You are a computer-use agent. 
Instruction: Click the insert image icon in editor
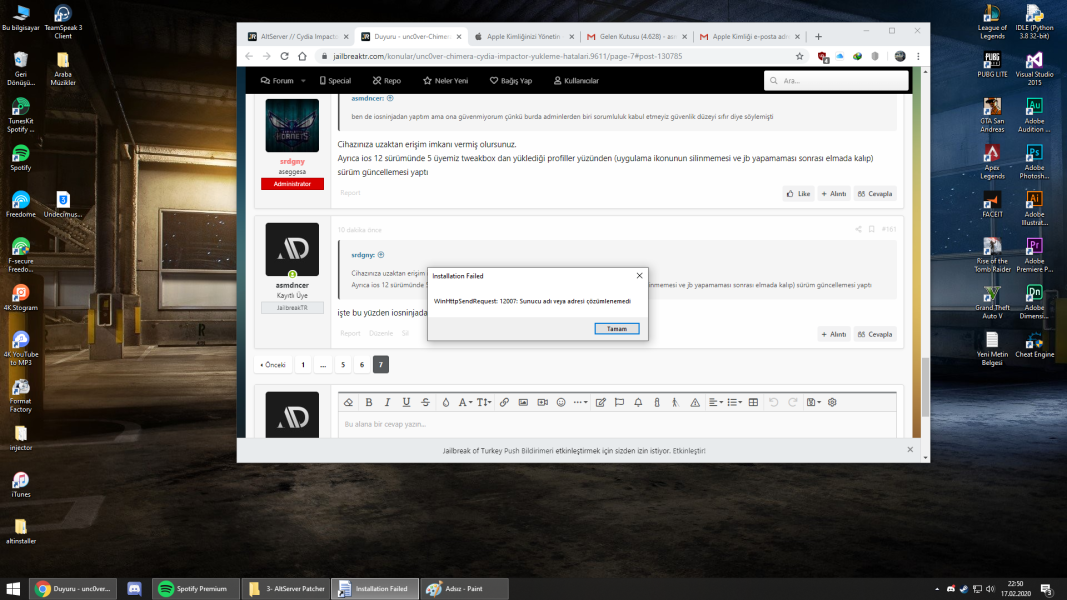coord(523,402)
